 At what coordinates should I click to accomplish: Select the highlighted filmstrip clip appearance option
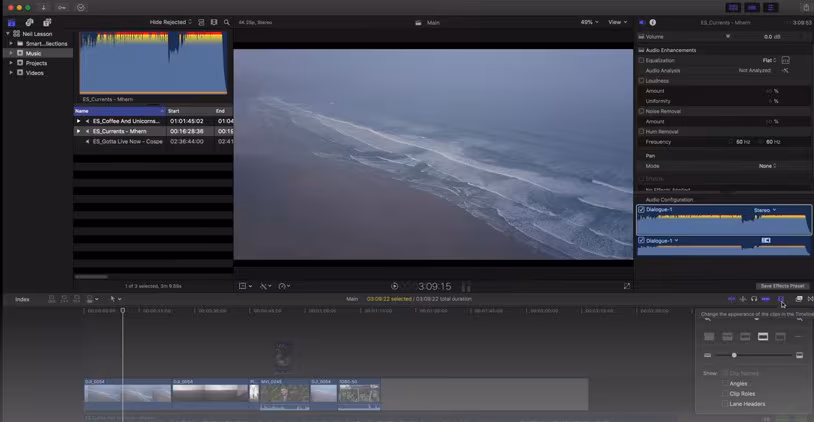point(763,337)
